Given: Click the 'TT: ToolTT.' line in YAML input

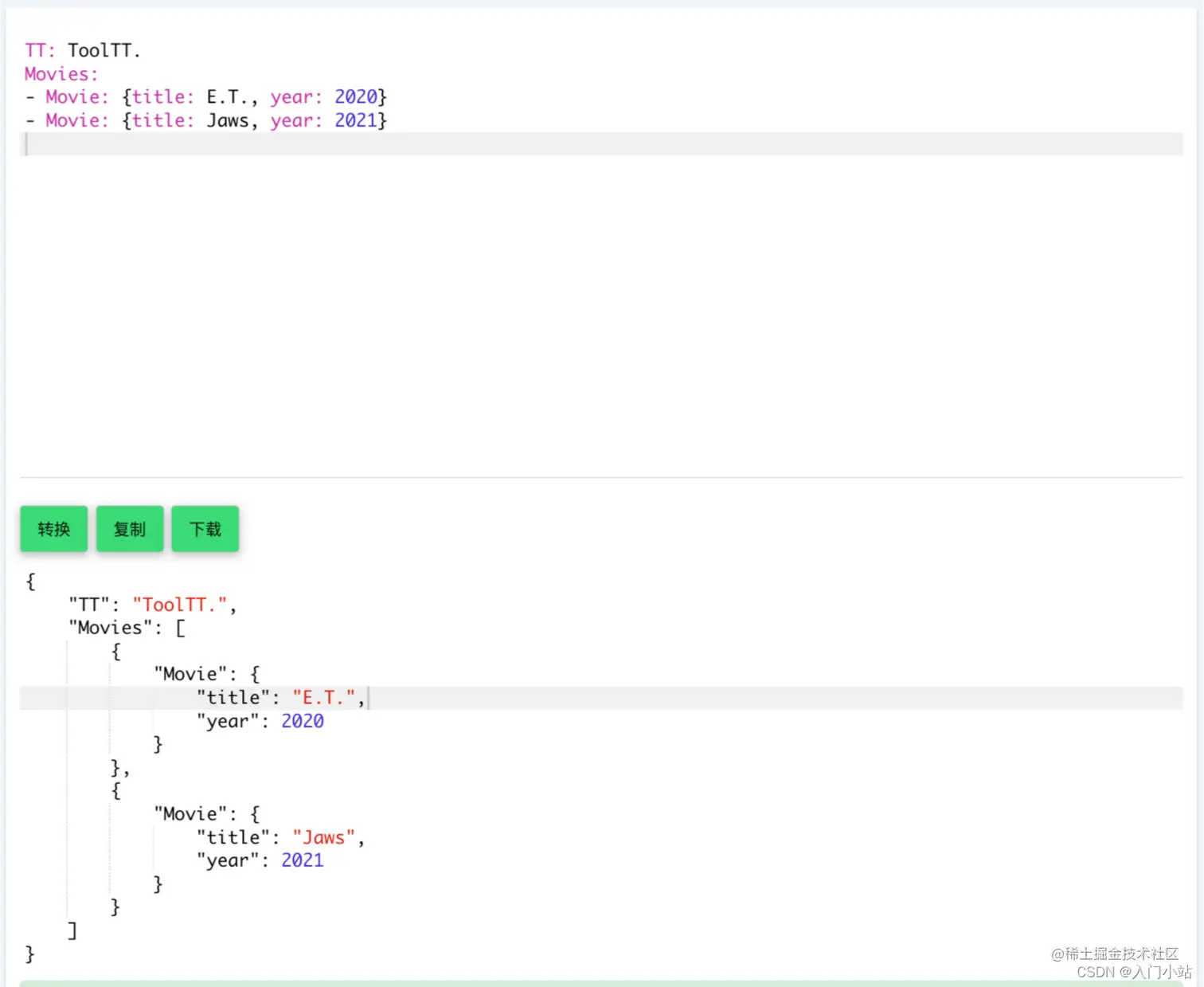Looking at the screenshot, I should click(83, 51).
